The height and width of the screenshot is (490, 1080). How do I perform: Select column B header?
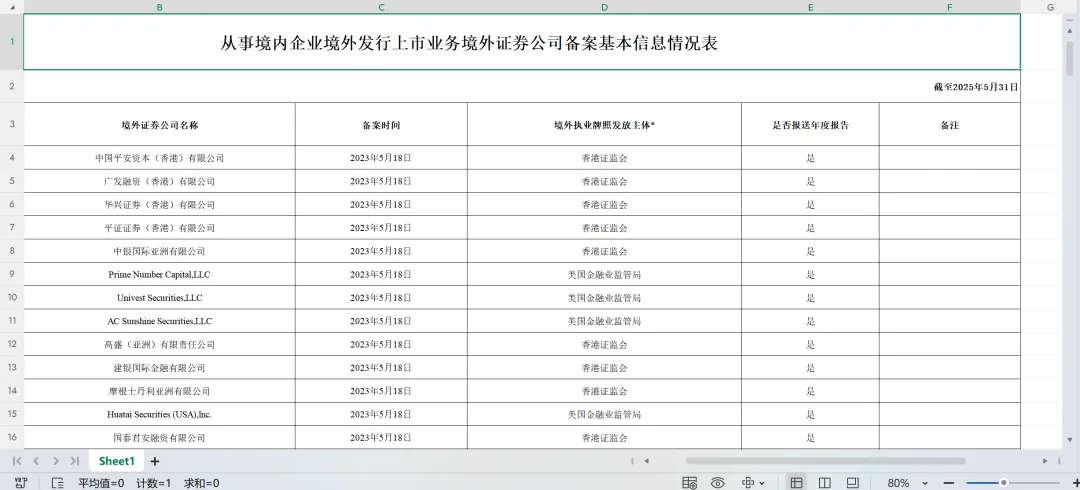159,7
